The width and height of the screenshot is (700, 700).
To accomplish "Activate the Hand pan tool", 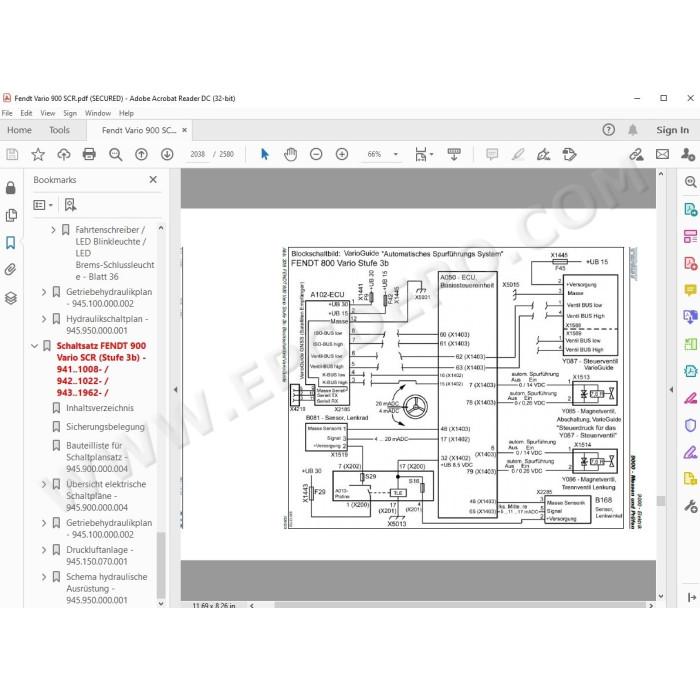I will click(290, 154).
